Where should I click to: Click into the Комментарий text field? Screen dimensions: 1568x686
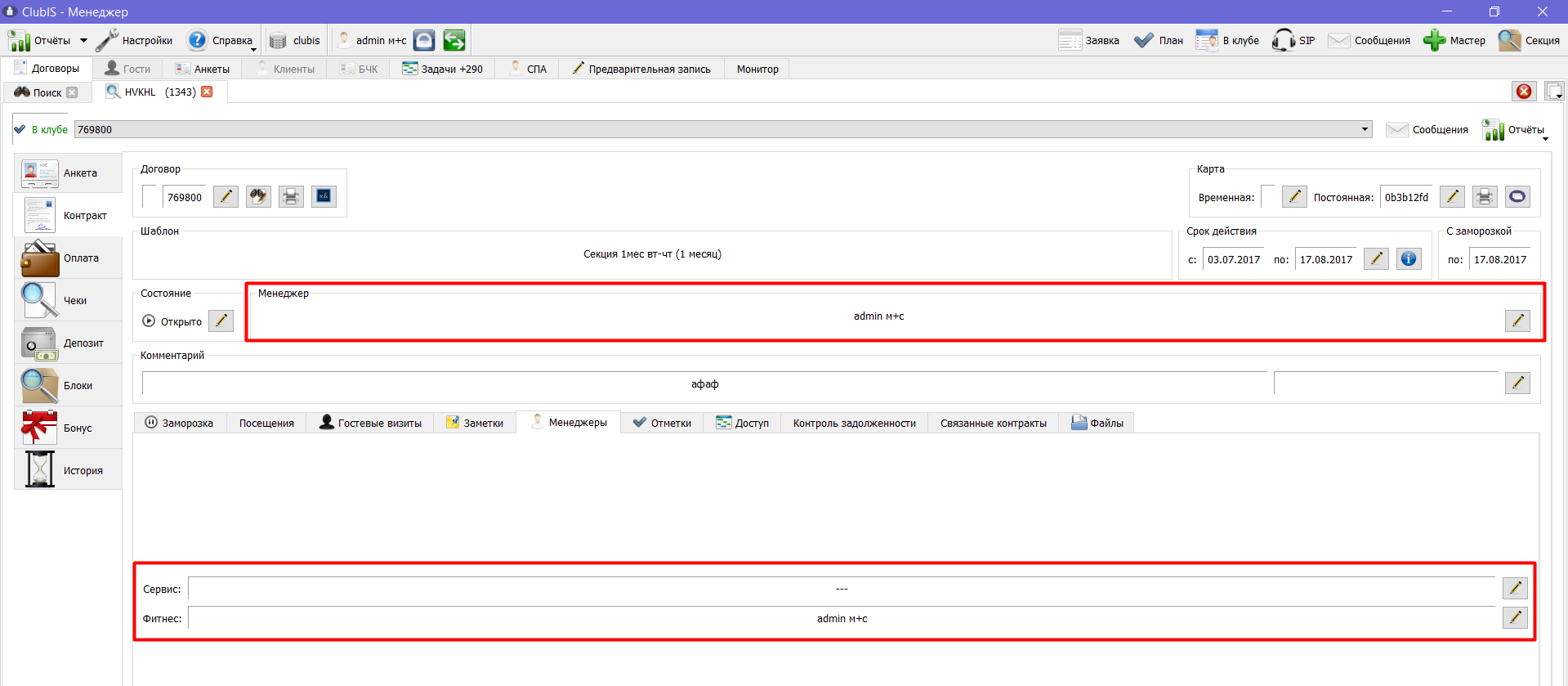coord(704,383)
